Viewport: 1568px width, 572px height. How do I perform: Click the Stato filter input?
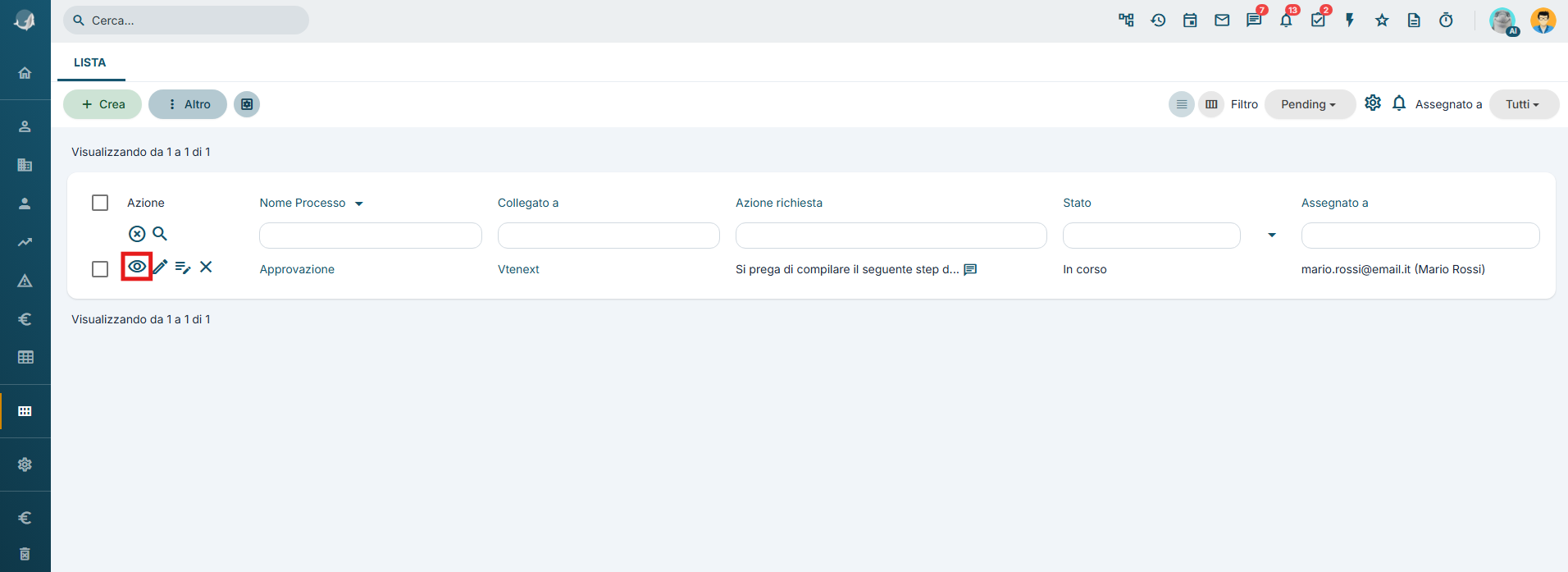click(x=1151, y=236)
